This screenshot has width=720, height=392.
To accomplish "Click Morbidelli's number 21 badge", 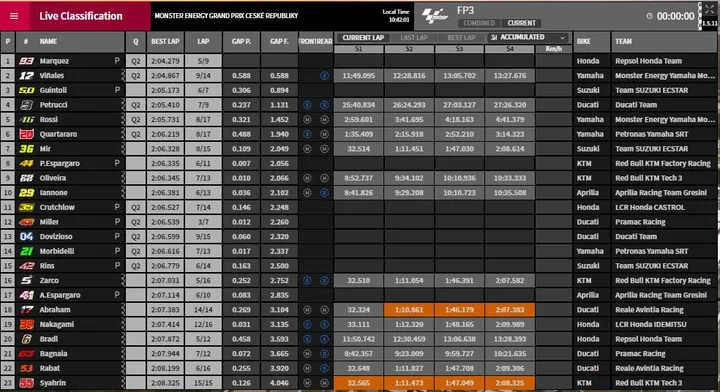I will (26, 251).
